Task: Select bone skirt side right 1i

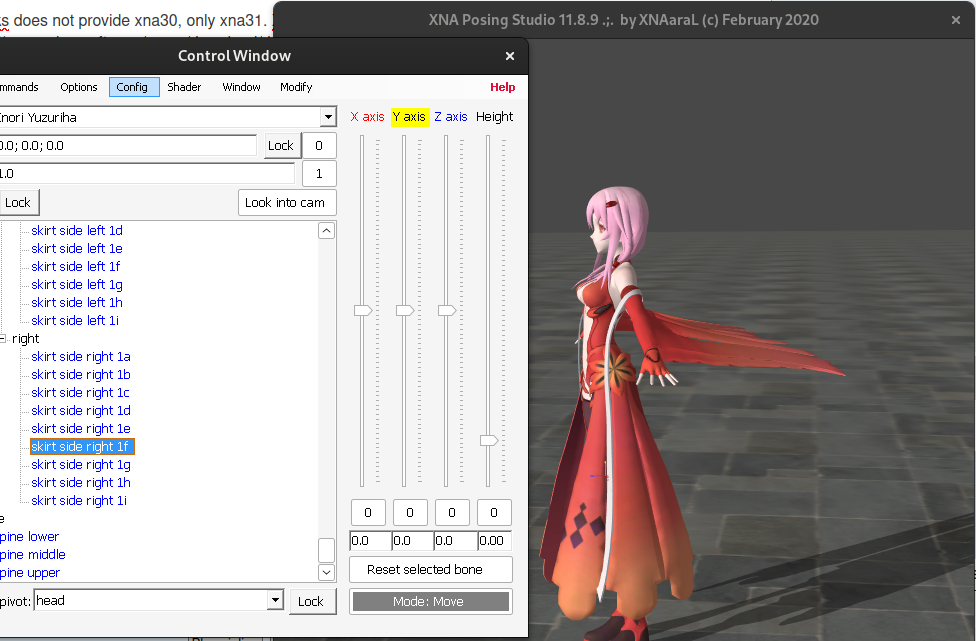Action: click(79, 501)
